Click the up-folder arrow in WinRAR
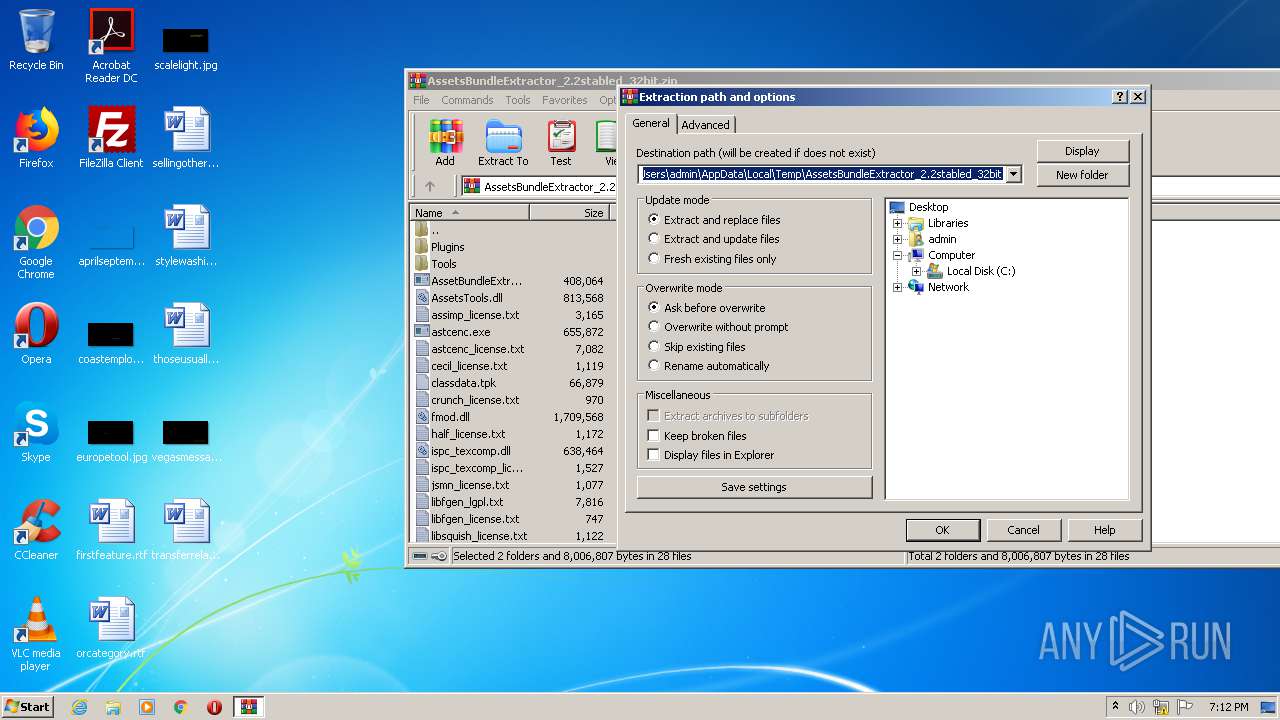The height and width of the screenshot is (720, 1280). pos(430,186)
